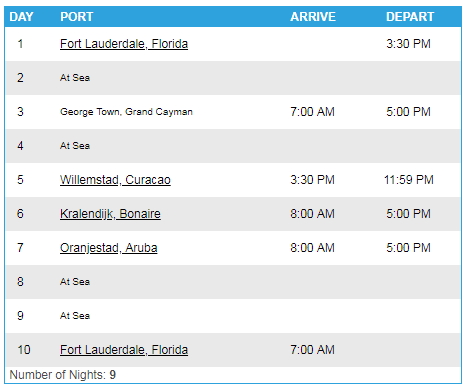Click the 7:00 AM arrival for Grand Cayman
The width and height of the screenshot is (465, 391).
312,112
